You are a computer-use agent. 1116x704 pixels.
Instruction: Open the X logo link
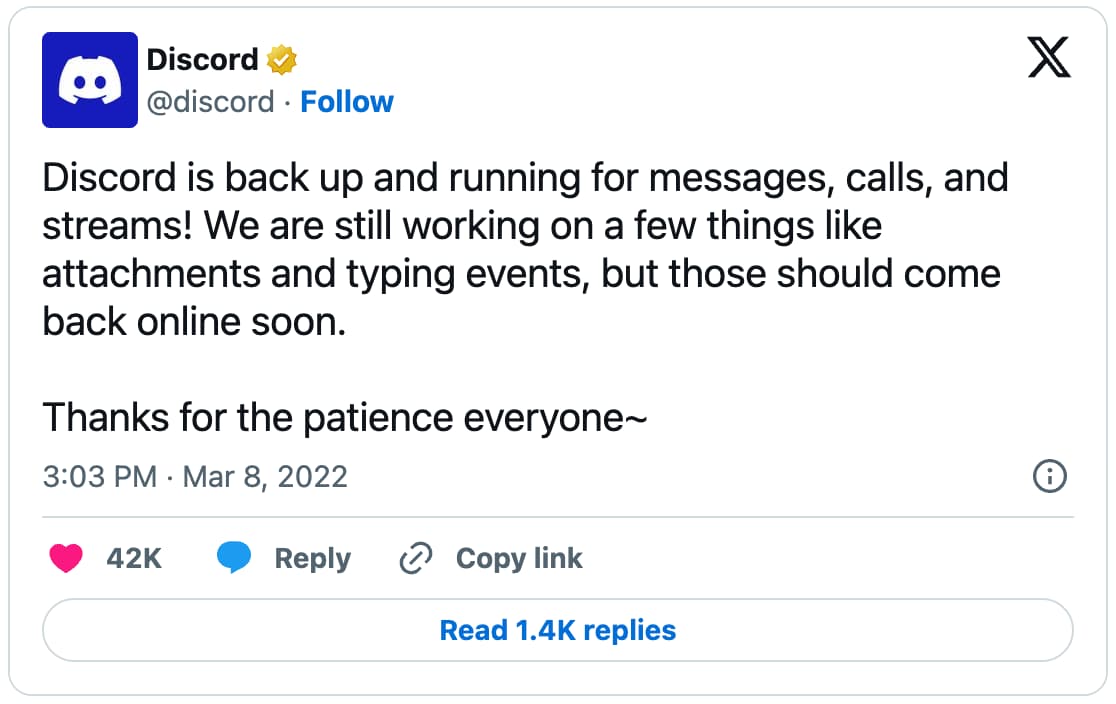point(1048,57)
